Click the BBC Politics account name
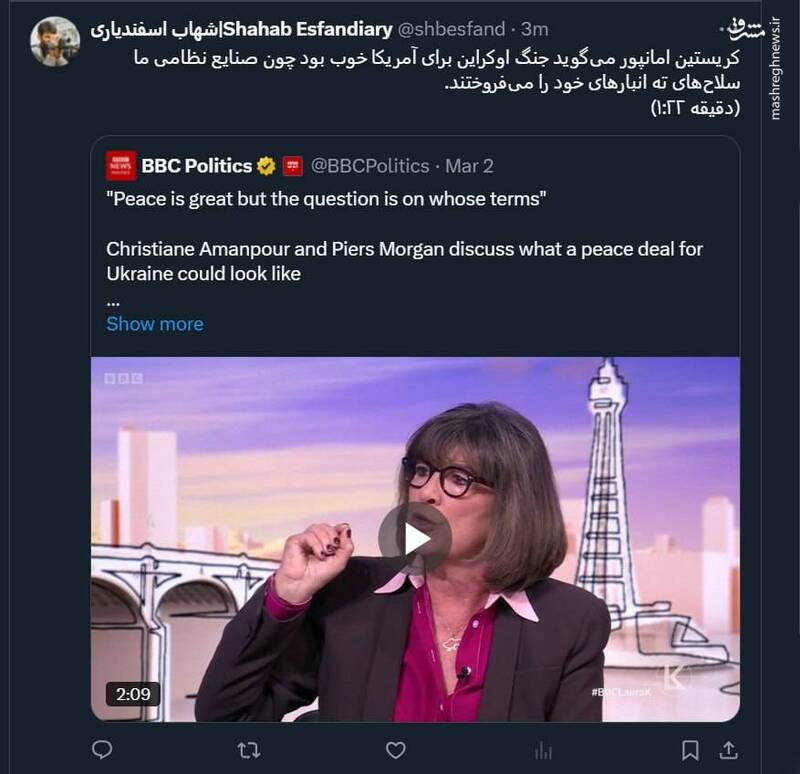 click(x=197, y=166)
